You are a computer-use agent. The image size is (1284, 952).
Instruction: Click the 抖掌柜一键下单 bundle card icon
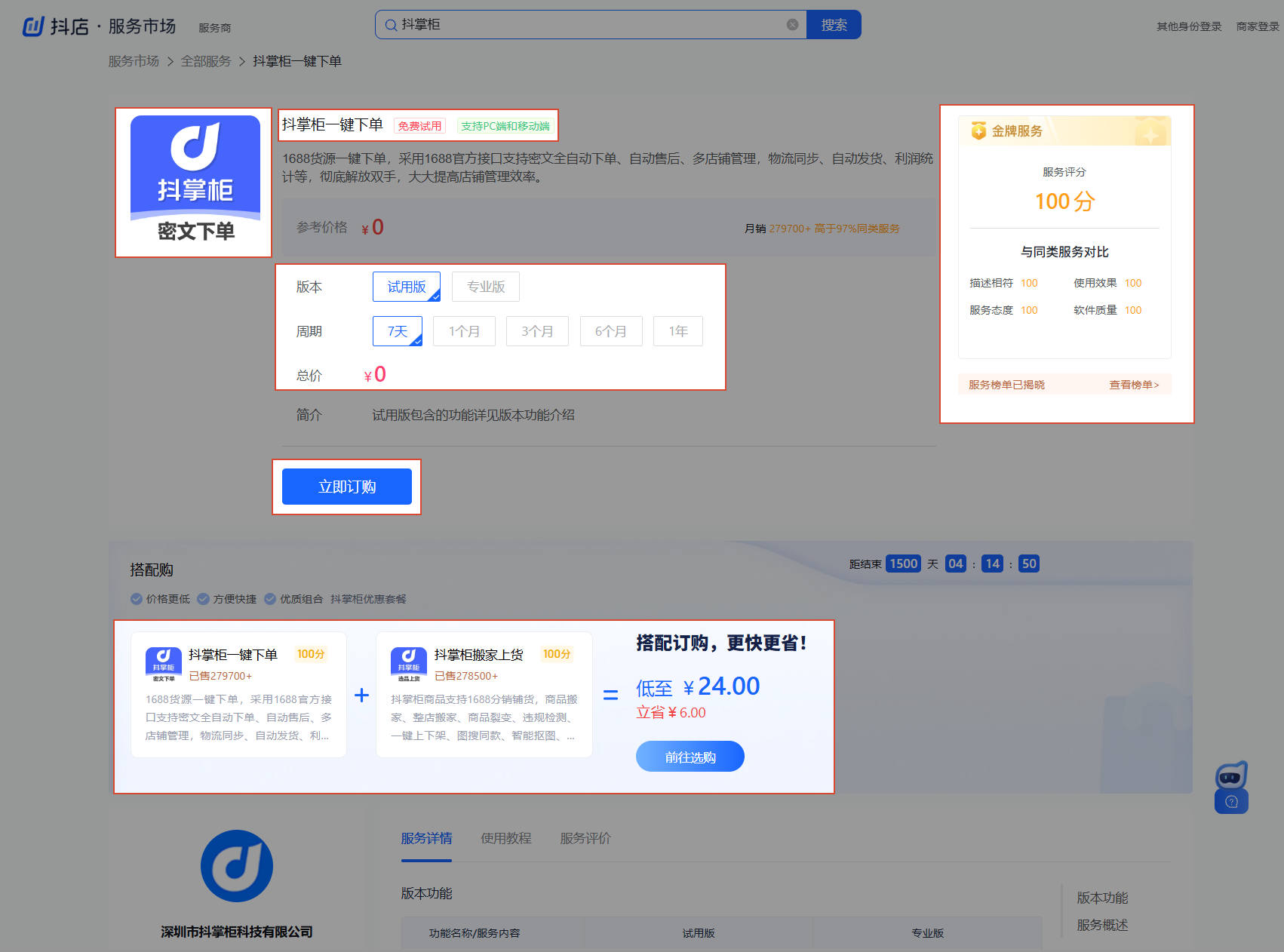click(164, 664)
